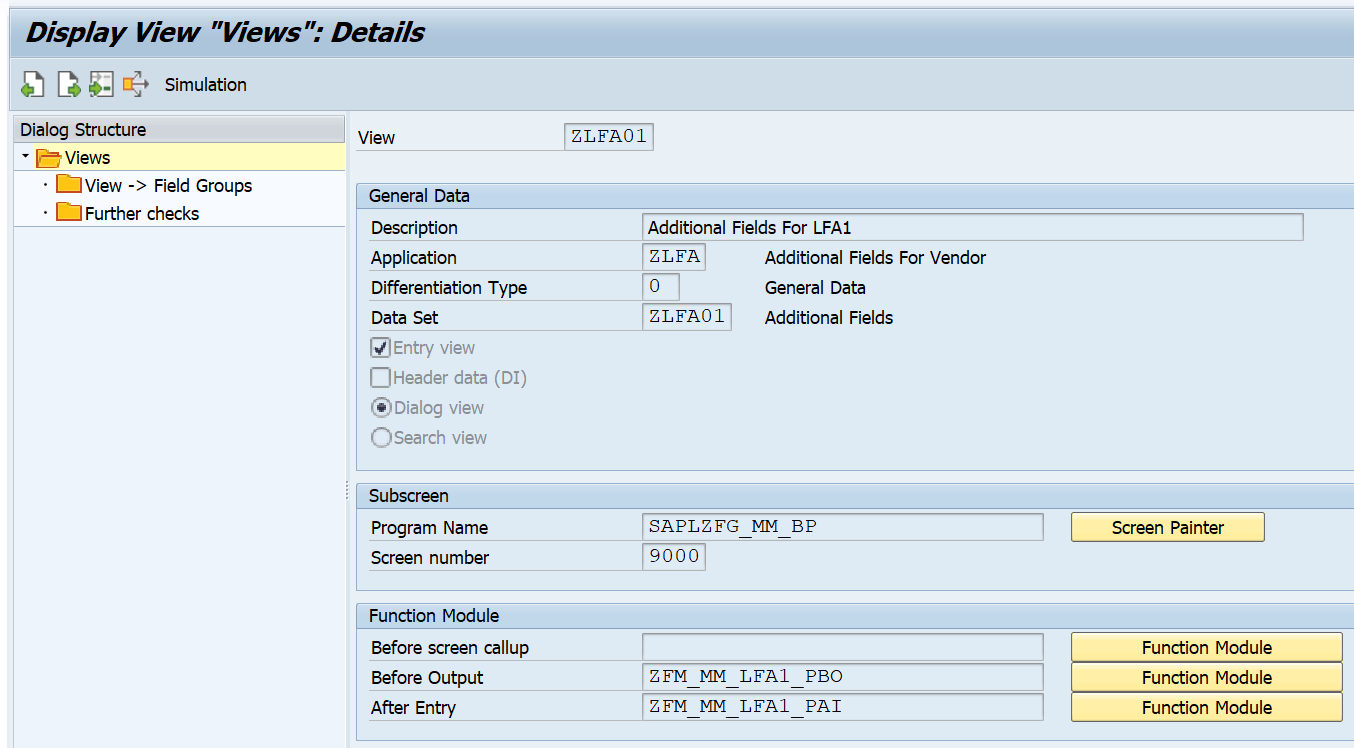Click the Before screen callup field
Screen dimensions: 1354x748
click(x=843, y=647)
